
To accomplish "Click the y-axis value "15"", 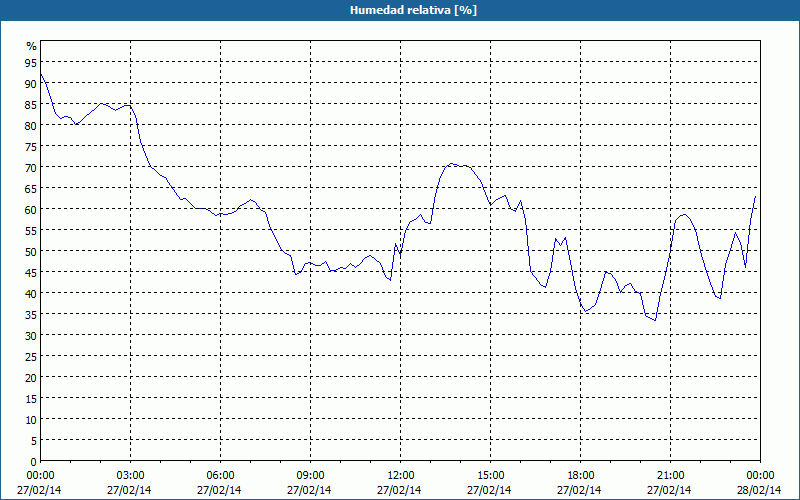I will (x=31, y=398).
